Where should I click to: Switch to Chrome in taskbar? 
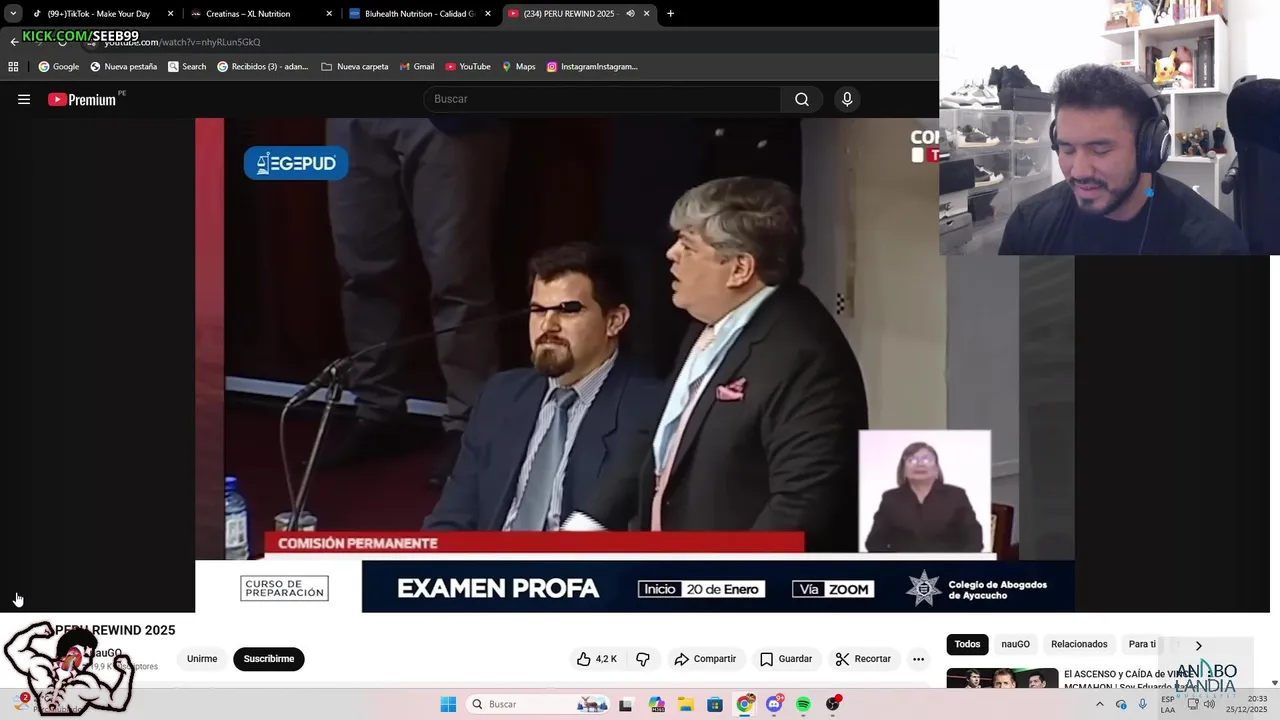click(x=745, y=704)
